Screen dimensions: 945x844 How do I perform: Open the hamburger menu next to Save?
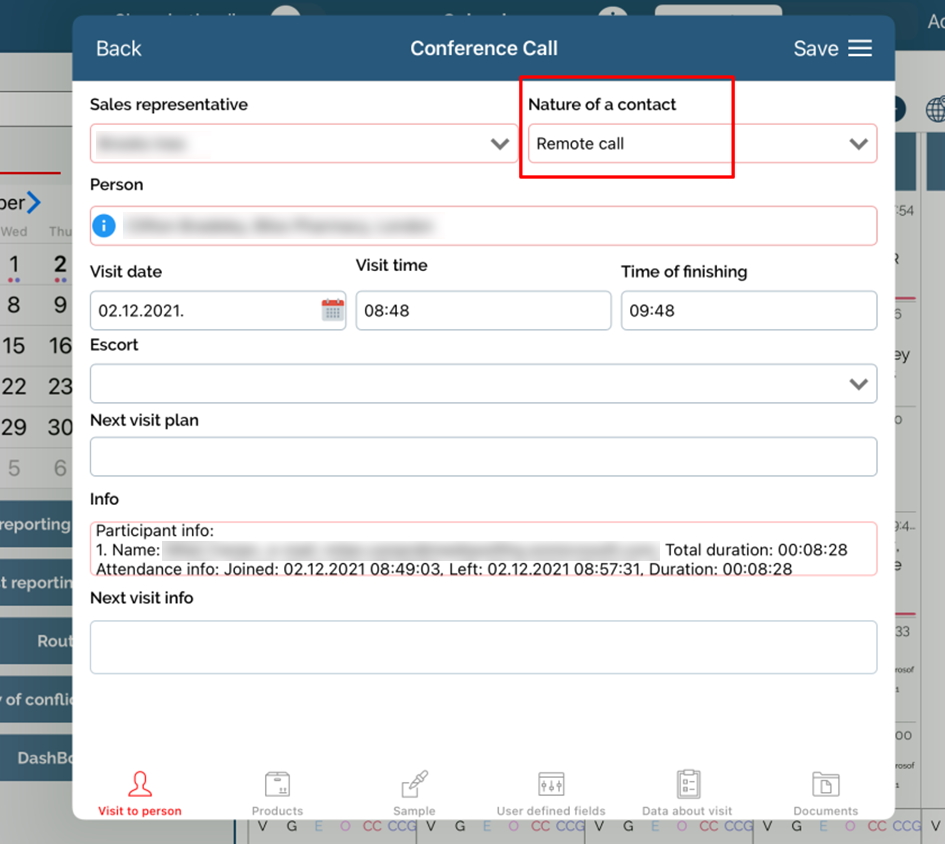(x=860, y=49)
